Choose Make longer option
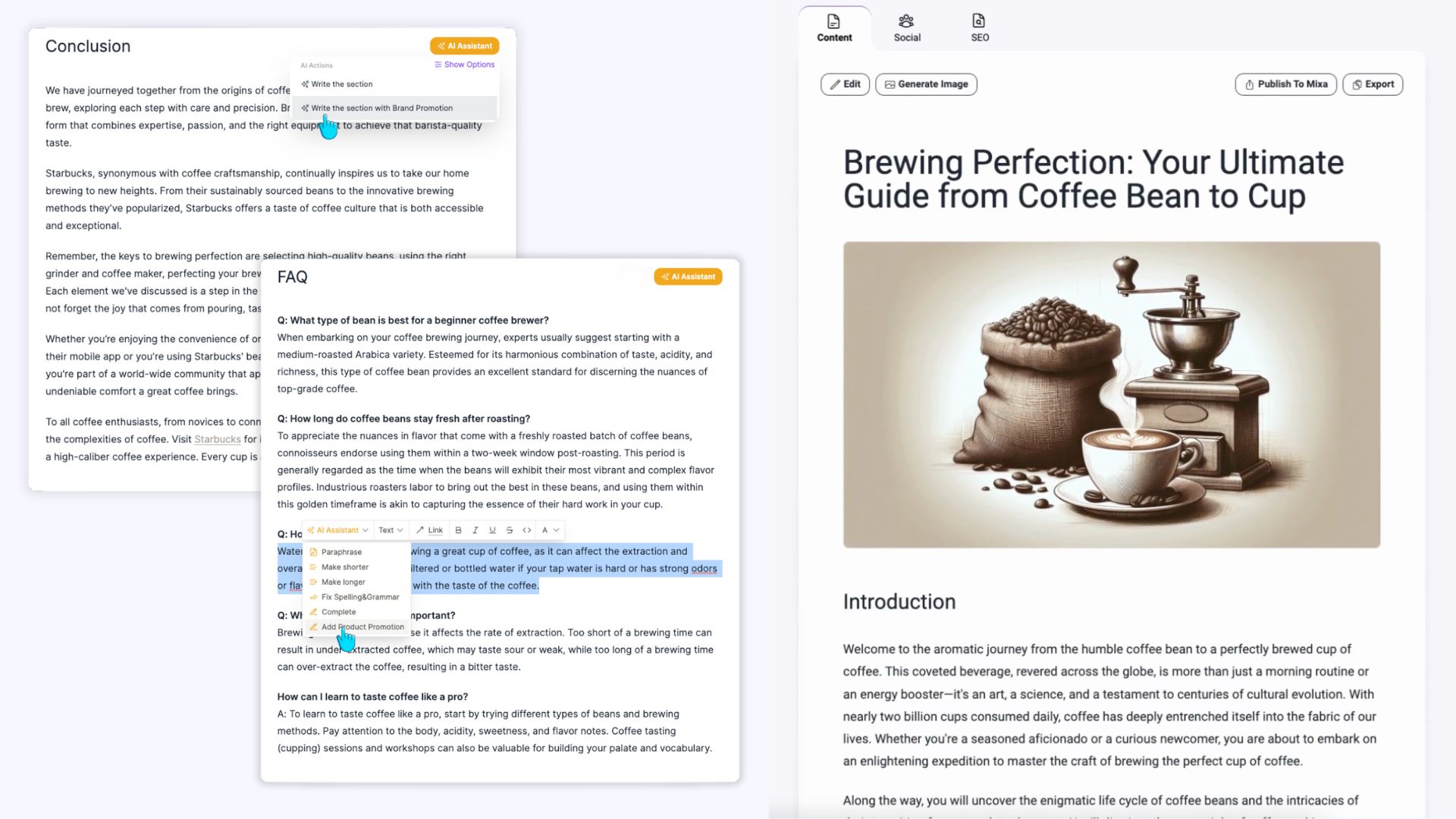This screenshot has height=819, width=1456. (343, 582)
